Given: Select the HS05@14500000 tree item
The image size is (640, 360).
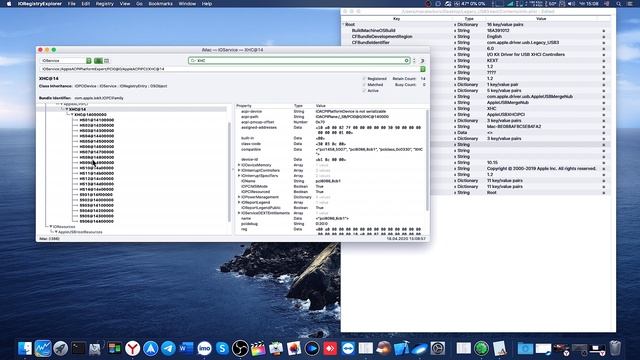Looking at the screenshot, I should pos(97,141).
